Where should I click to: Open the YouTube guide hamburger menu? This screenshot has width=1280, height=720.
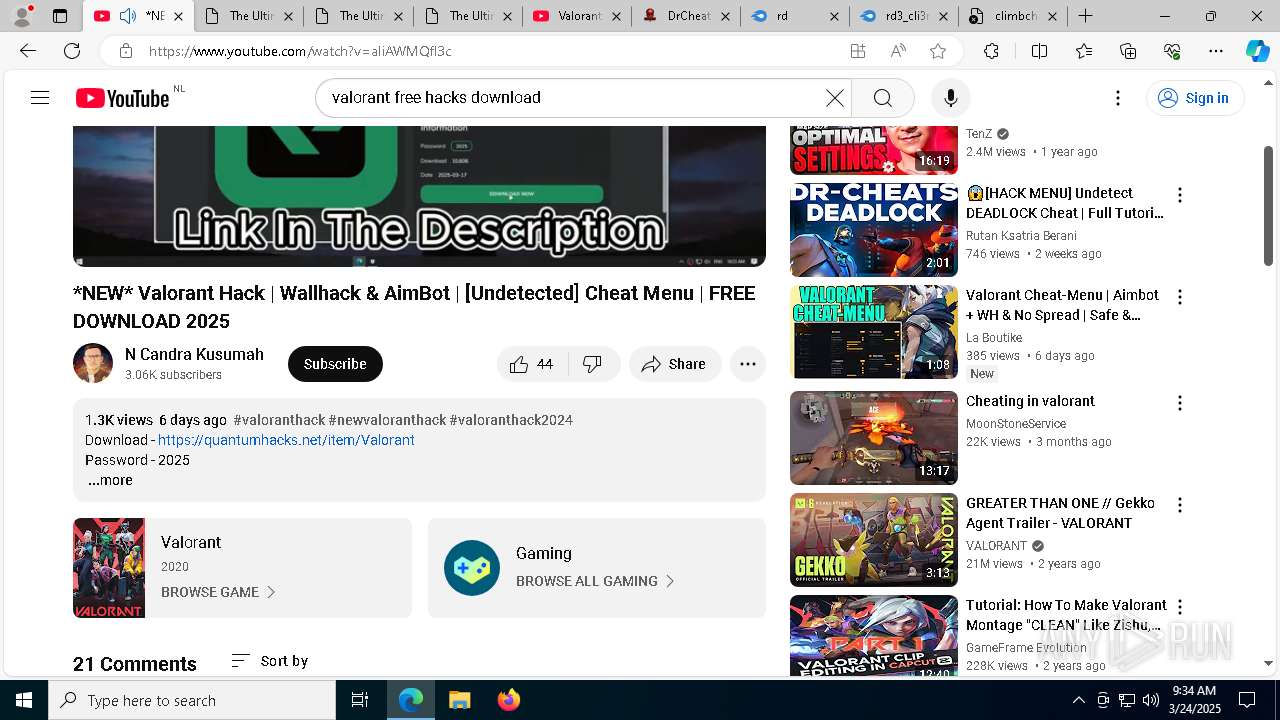coord(40,98)
